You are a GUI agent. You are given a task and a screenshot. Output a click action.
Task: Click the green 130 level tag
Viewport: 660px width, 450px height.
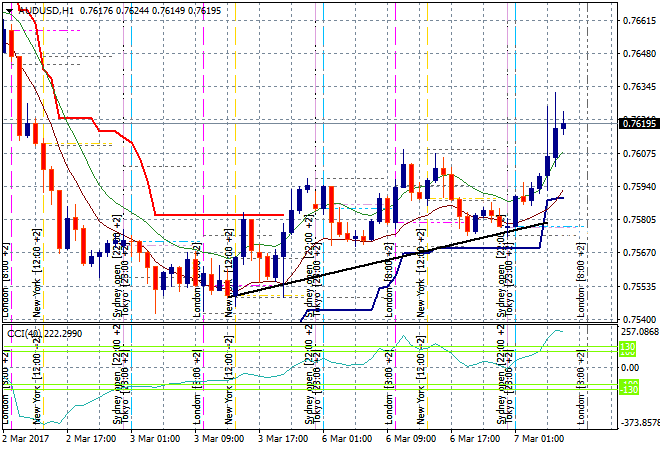[627, 348]
